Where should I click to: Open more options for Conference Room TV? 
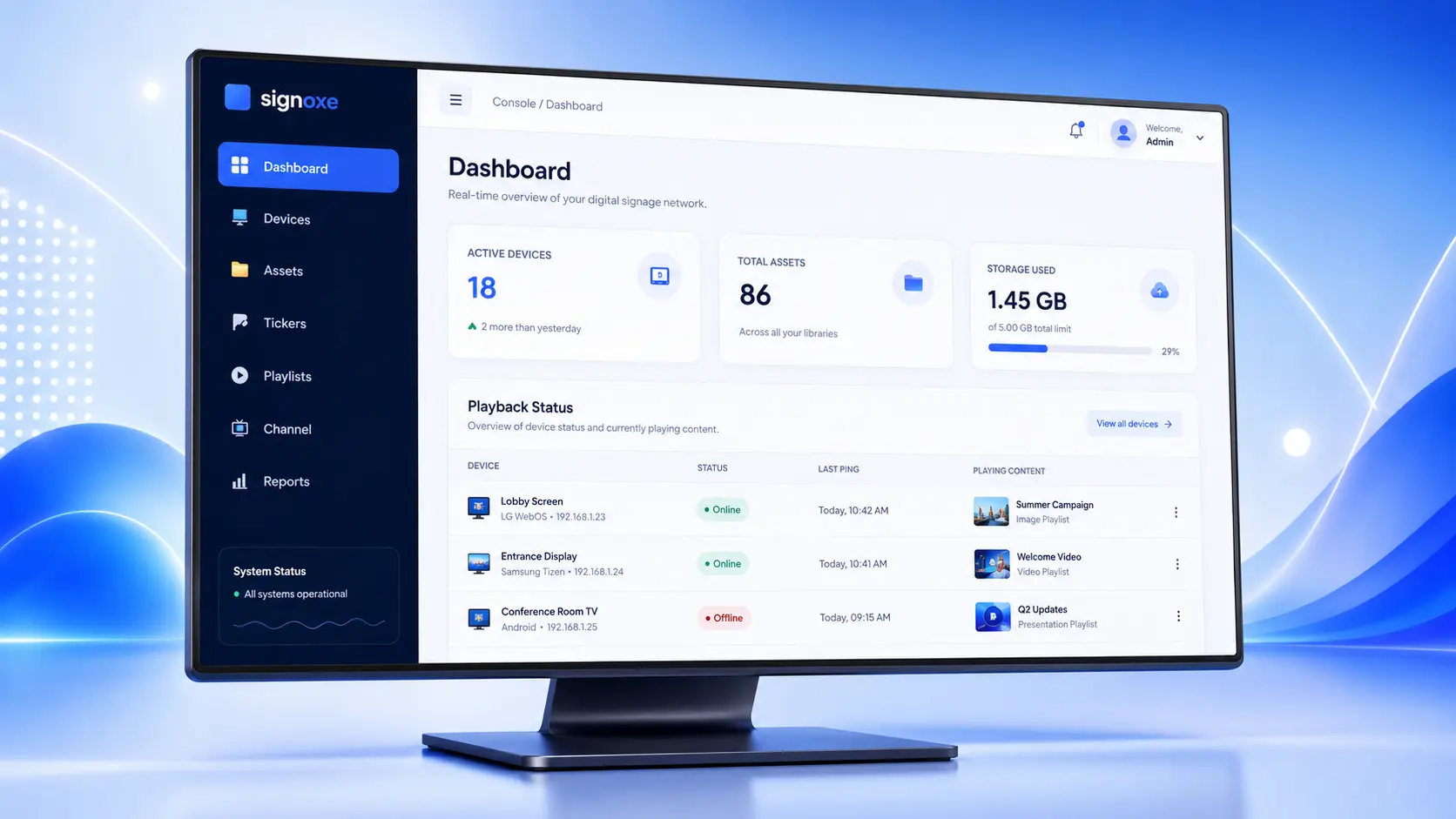pyautogui.click(x=1178, y=616)
